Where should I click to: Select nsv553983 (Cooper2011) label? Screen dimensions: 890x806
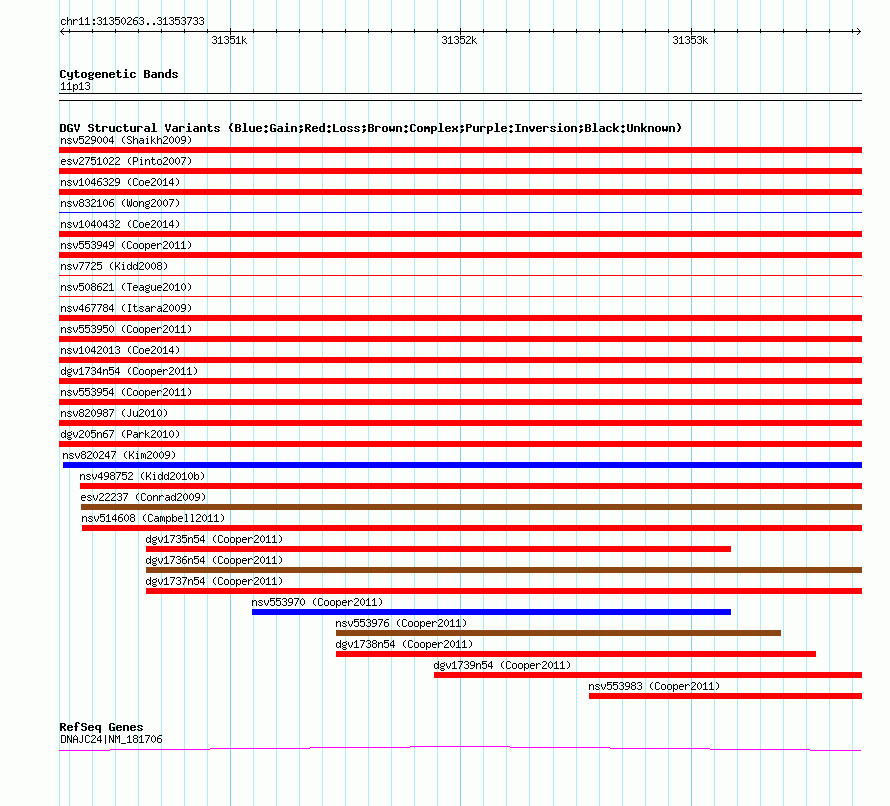654,686
